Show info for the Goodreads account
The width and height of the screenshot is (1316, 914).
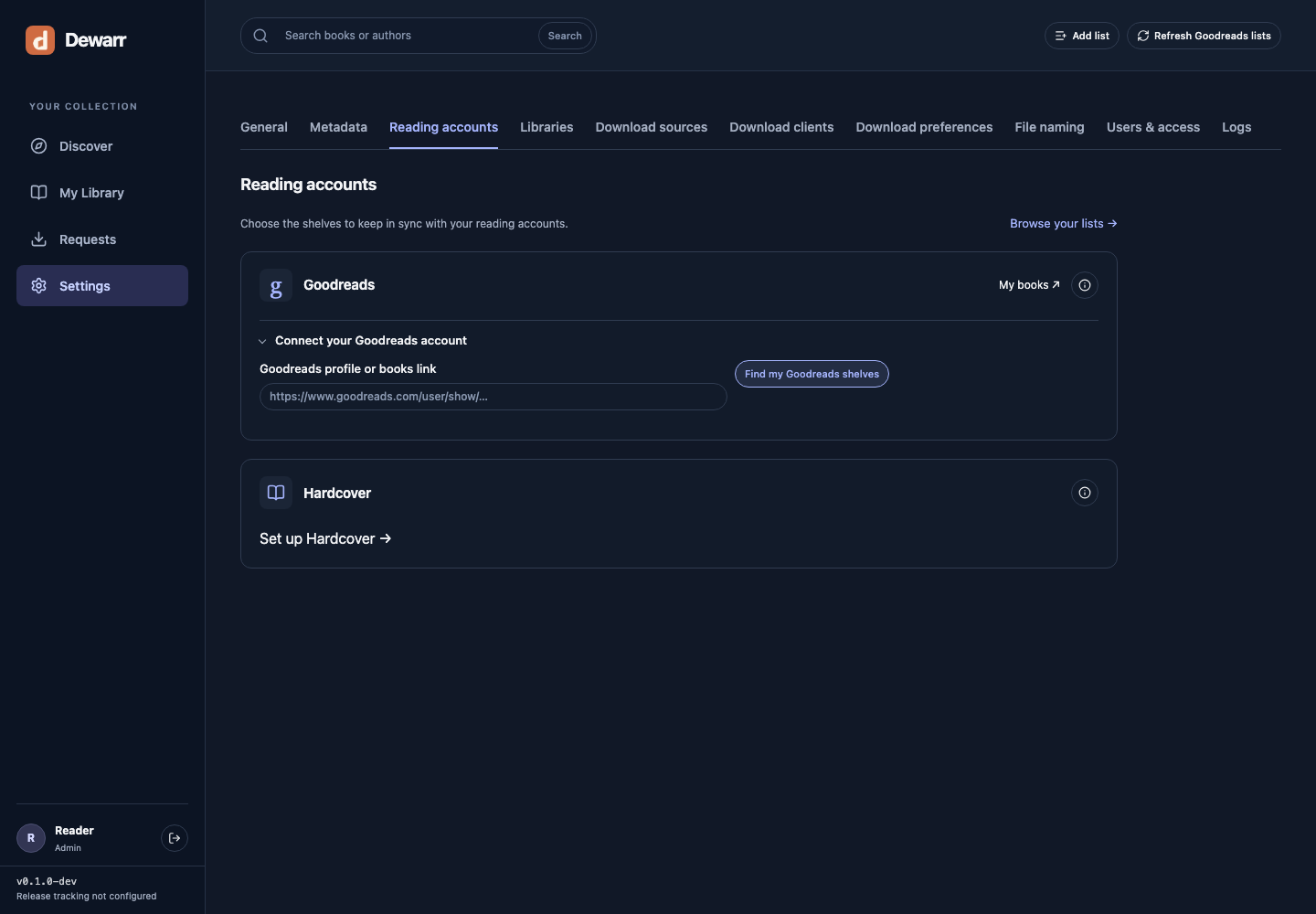coord(1085,285)
